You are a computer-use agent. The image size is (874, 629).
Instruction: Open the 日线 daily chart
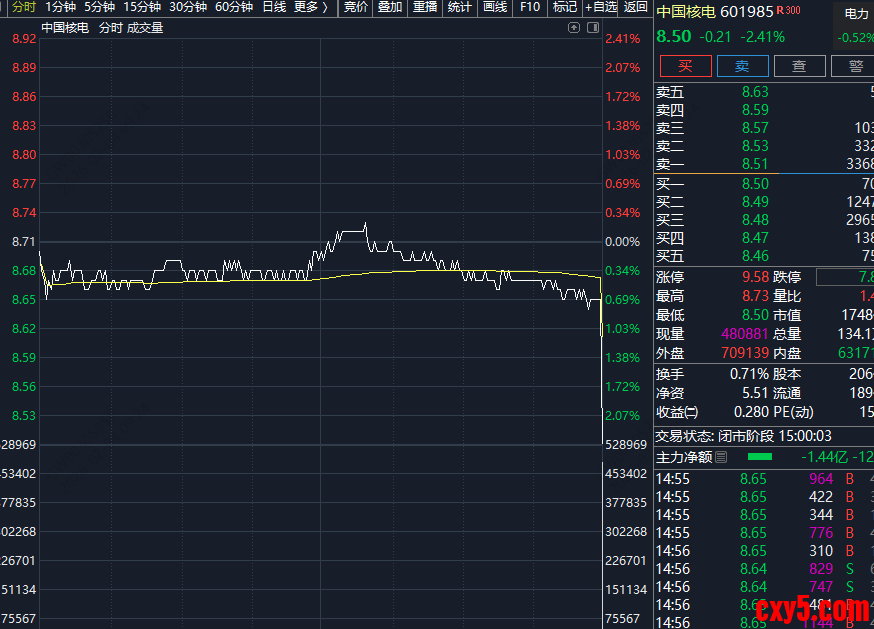coord(274,7)
